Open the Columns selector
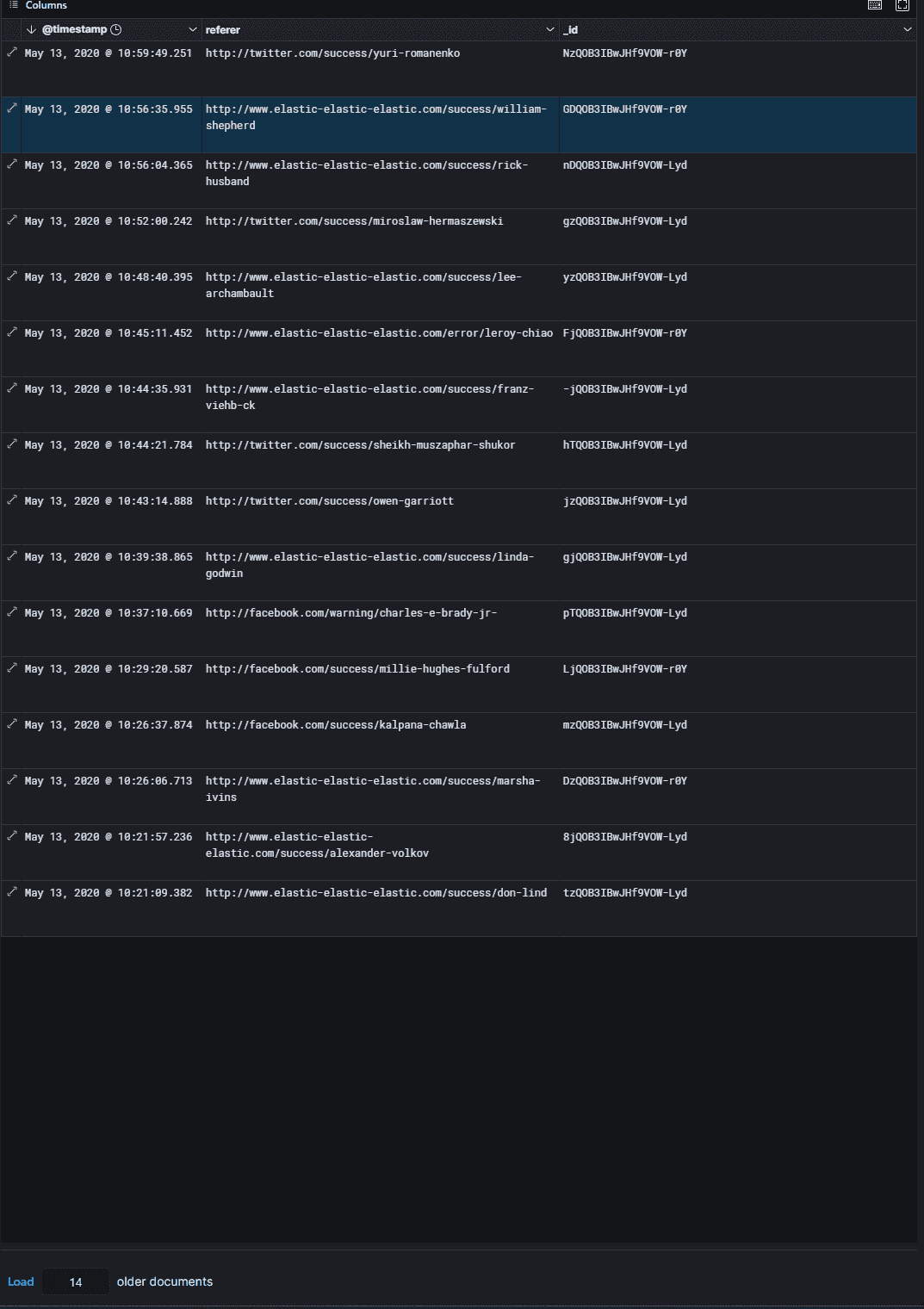Viewport: 924px width, 1309px height. point(38,5)
